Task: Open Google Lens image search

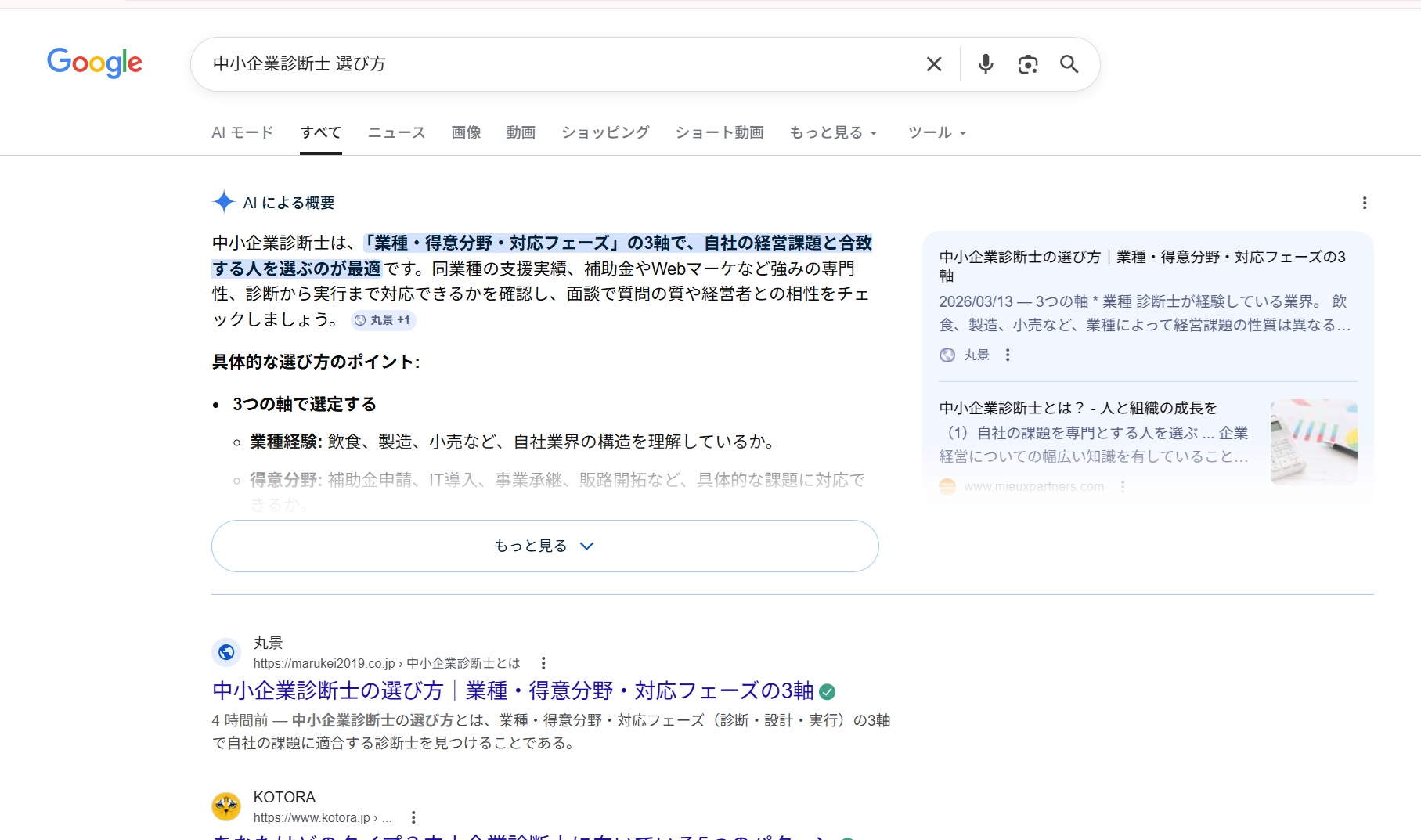Action: click(x=1028, y=63)
